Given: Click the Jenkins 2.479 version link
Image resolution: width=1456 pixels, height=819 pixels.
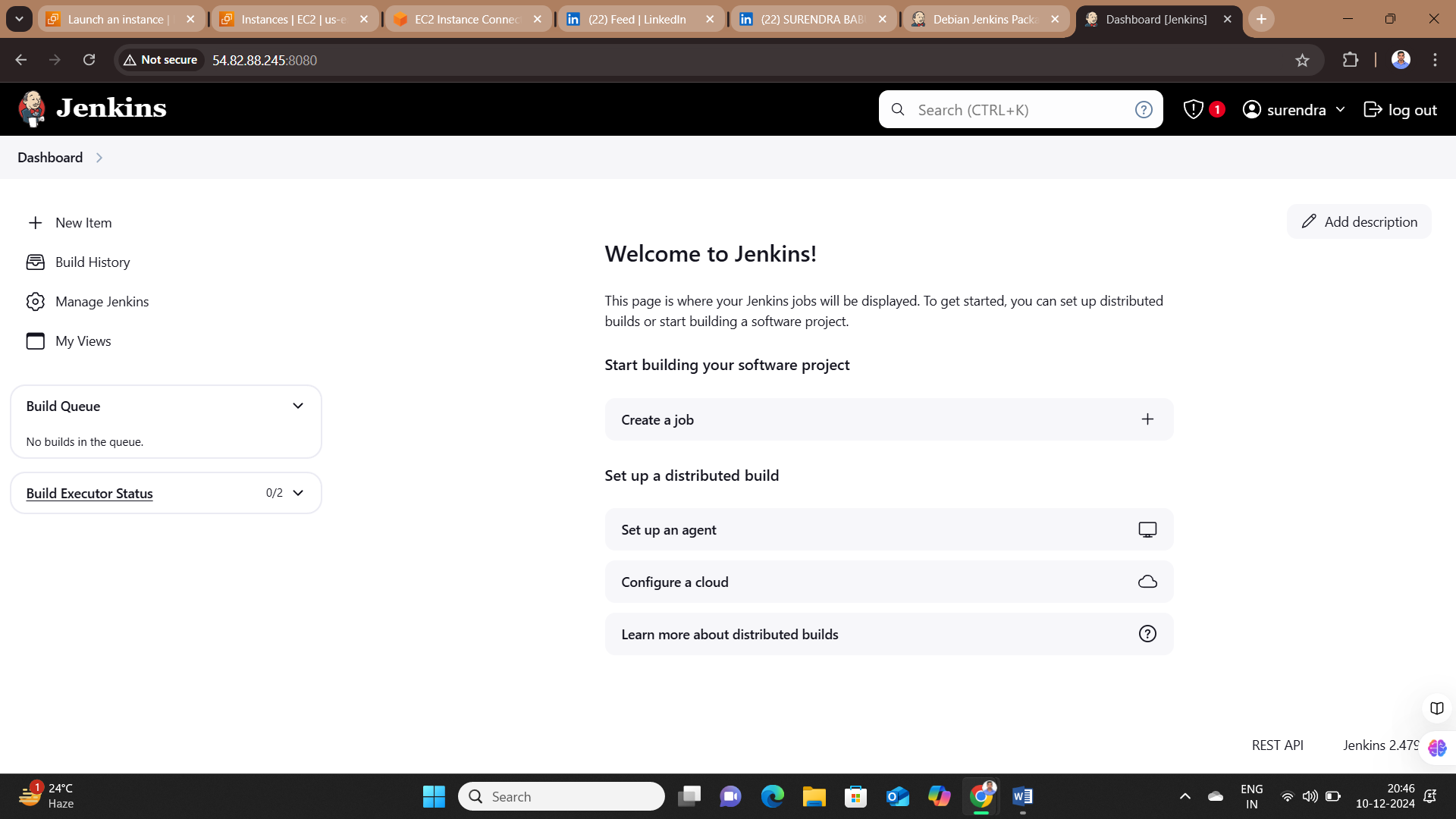Looking at the screenshot, I should [x=1381, y=745].
